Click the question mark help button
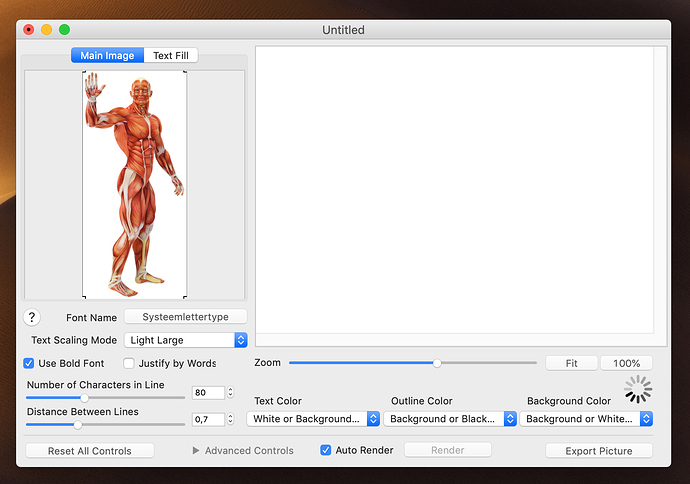The height and width of the screenshot is (484, 690). point(32,317)
